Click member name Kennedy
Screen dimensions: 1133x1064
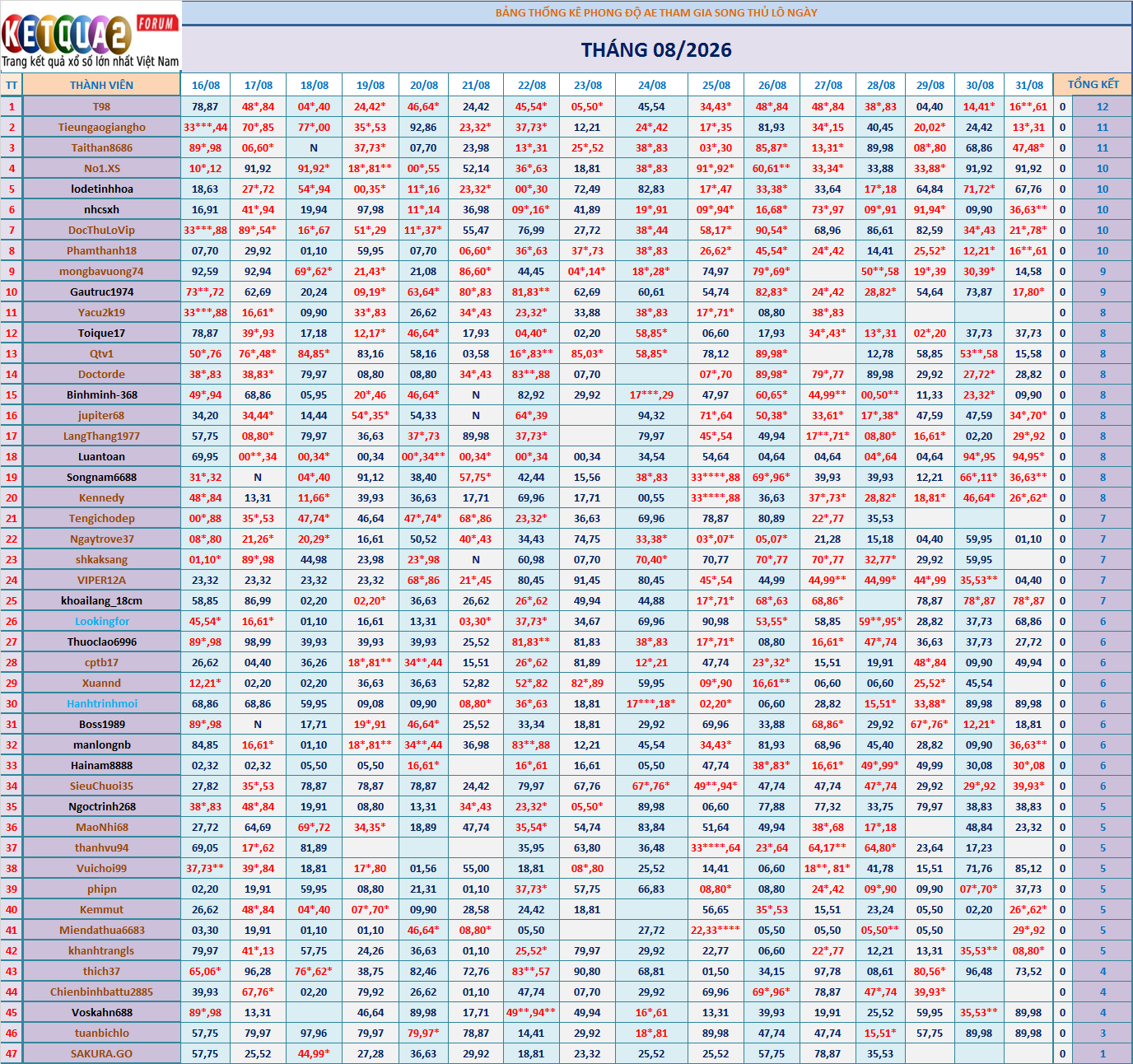101,497
